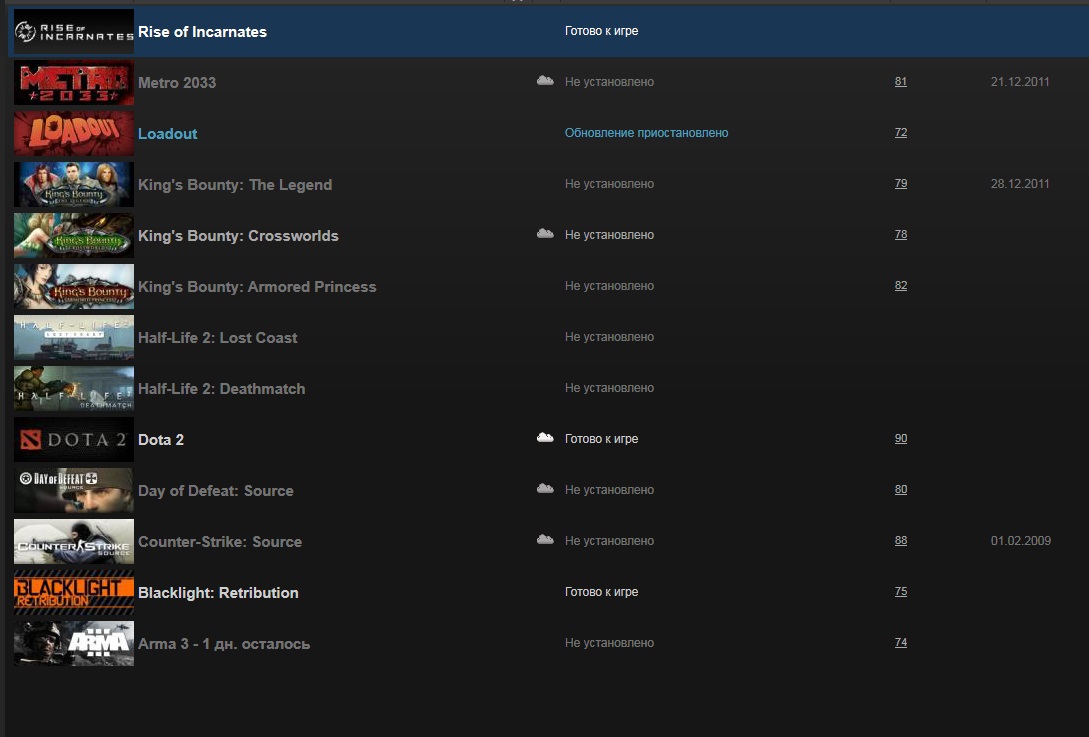Select Half-Life 2: Deathmatch title
Image resolution: width=1089 pixels, height=737 pixels.
click(222, 389)
